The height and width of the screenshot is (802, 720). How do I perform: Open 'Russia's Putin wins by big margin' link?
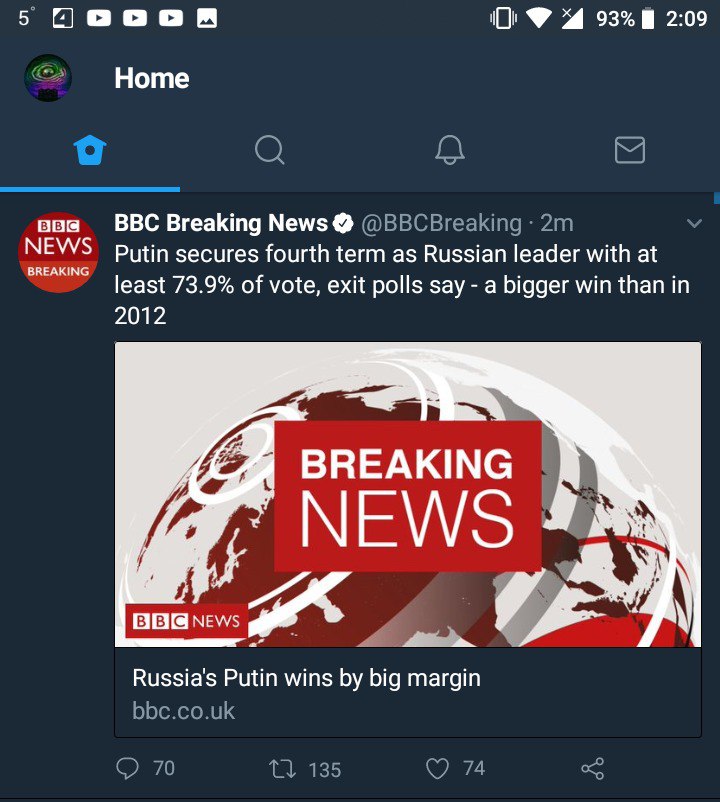coord(306,678)
